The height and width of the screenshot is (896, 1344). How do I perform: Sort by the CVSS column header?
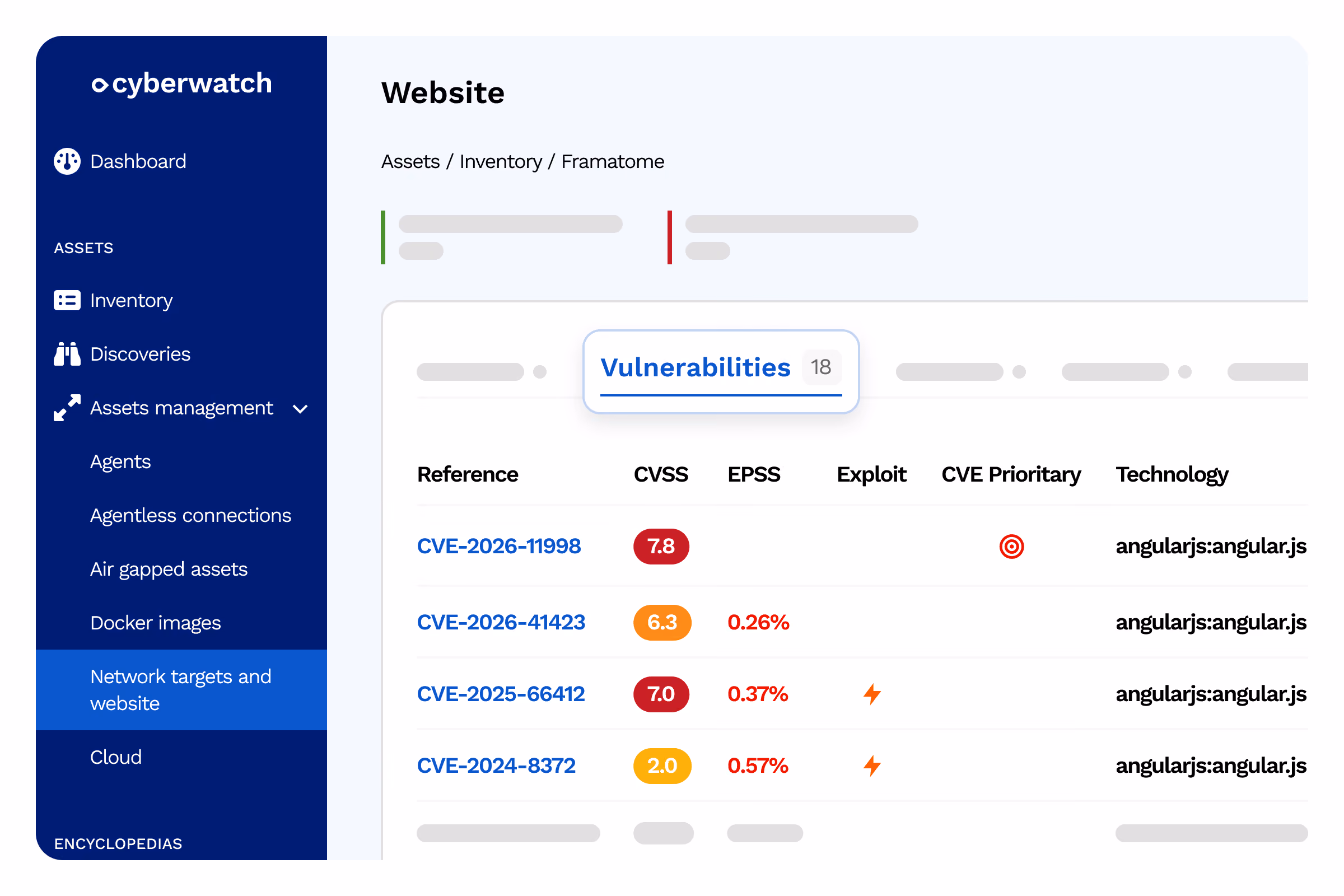coord(661,474)
